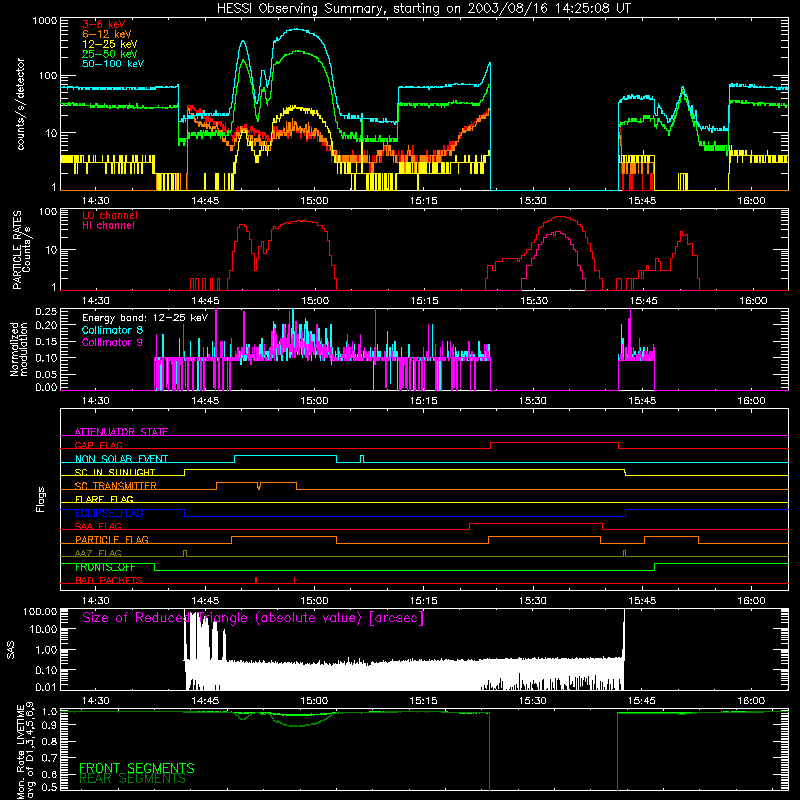Screen dimensions: 800x800
Task: Click the Normalized modulation axis title
Action: pyautogui.click(x=19, y=349)
